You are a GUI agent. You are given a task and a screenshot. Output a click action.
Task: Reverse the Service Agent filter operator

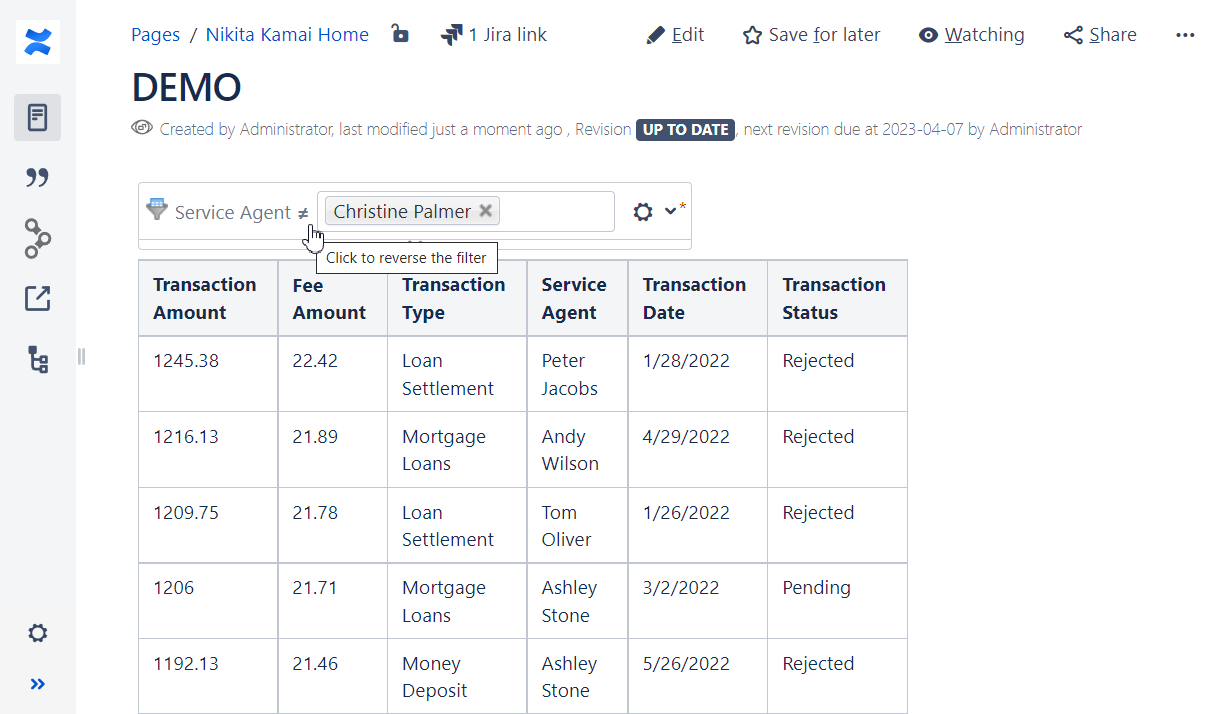point(302,213)
